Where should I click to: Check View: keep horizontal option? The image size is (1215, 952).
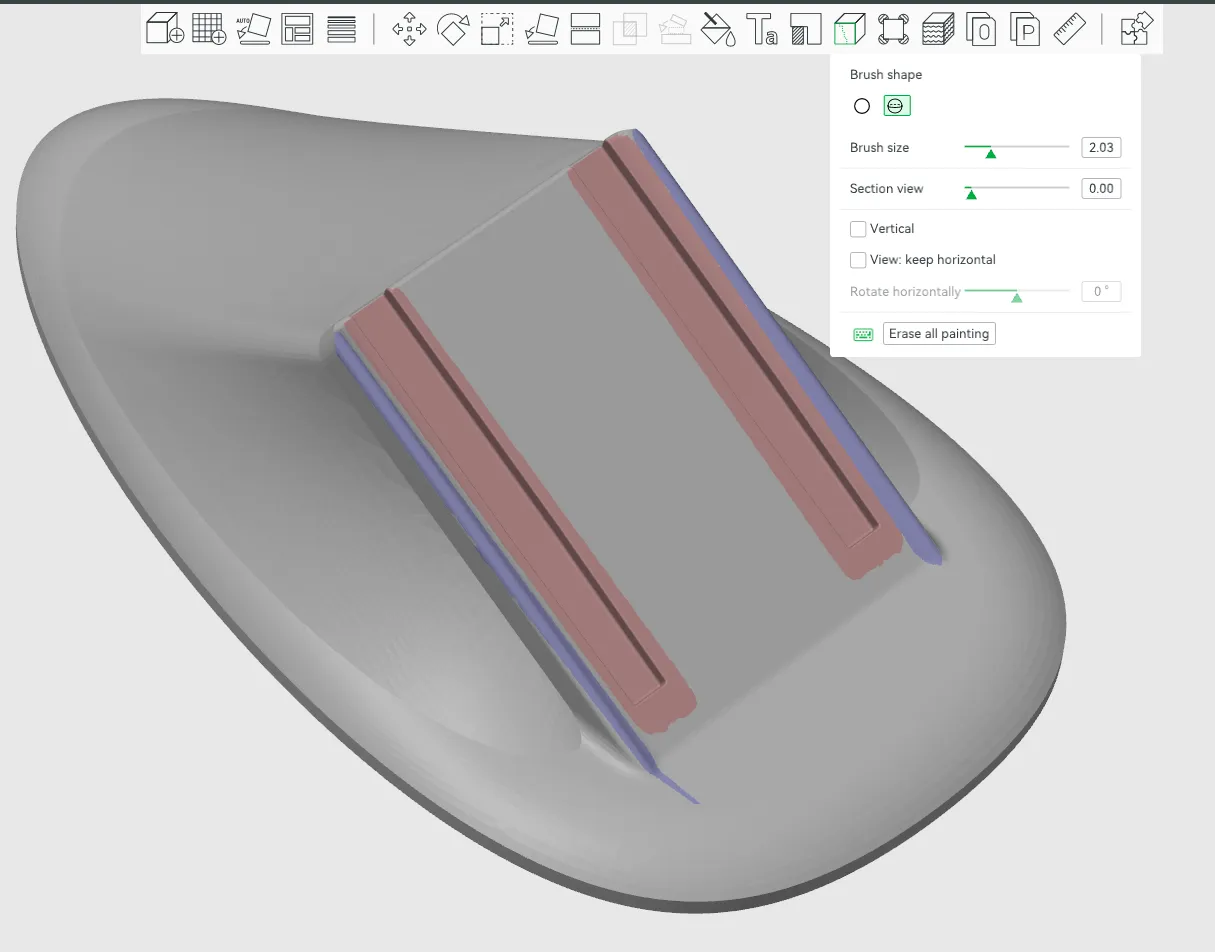pyautogui.click(x=858, y=260)
